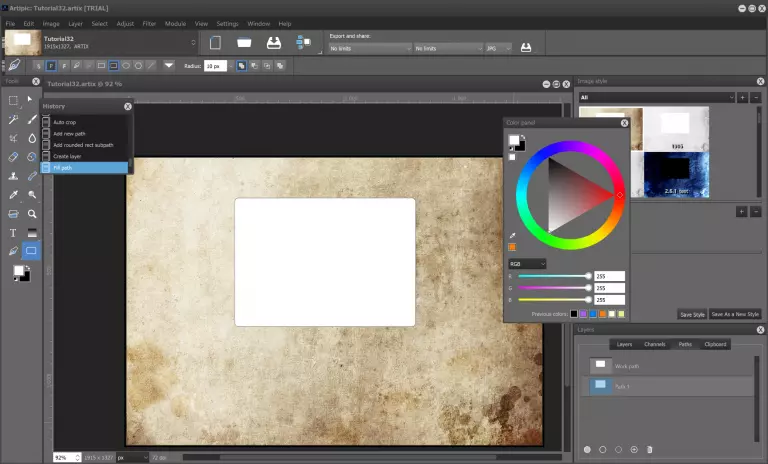
Task: Open the RGB color model dropdown
Action: tap(527, 264)
